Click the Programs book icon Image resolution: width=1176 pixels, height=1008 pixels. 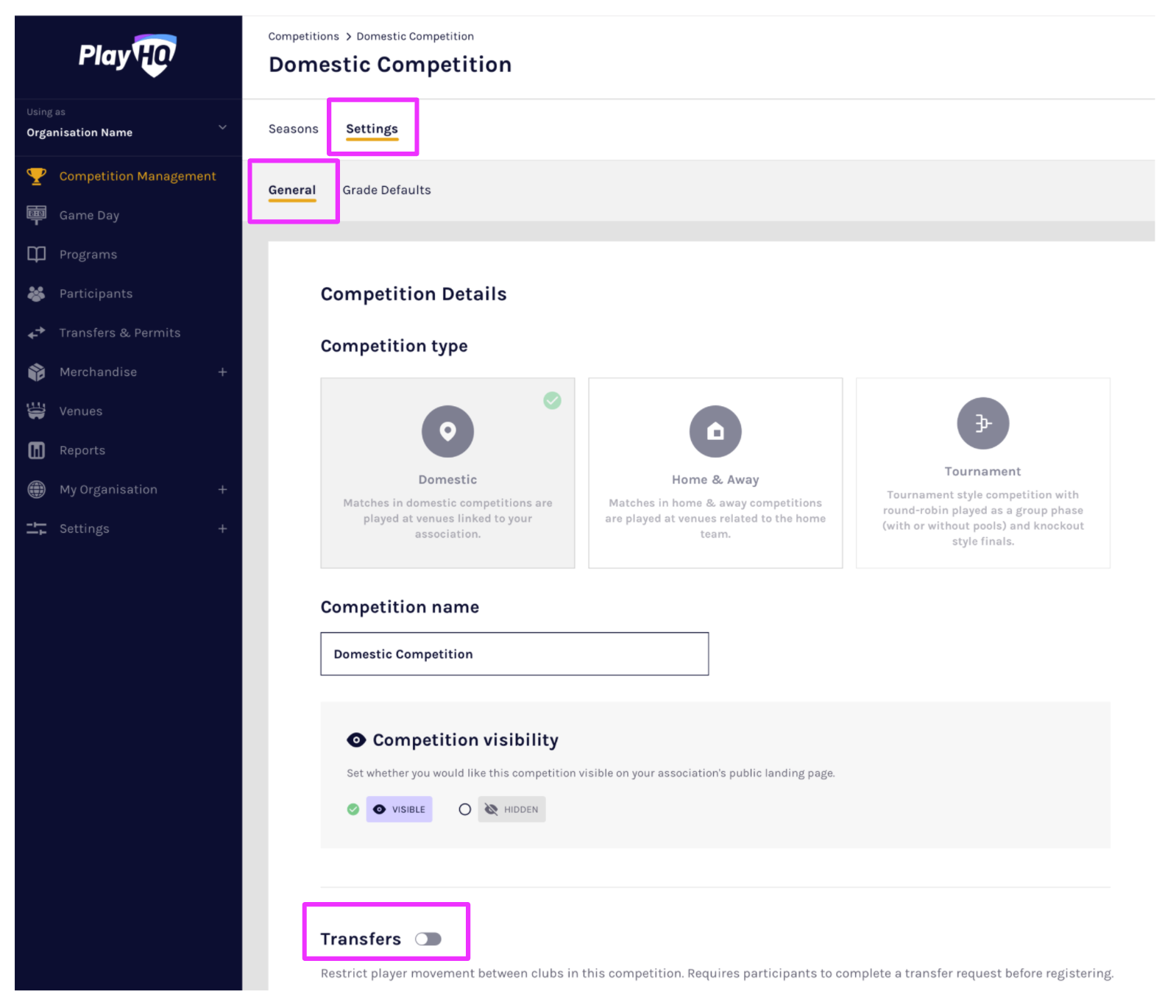point(36,255)
